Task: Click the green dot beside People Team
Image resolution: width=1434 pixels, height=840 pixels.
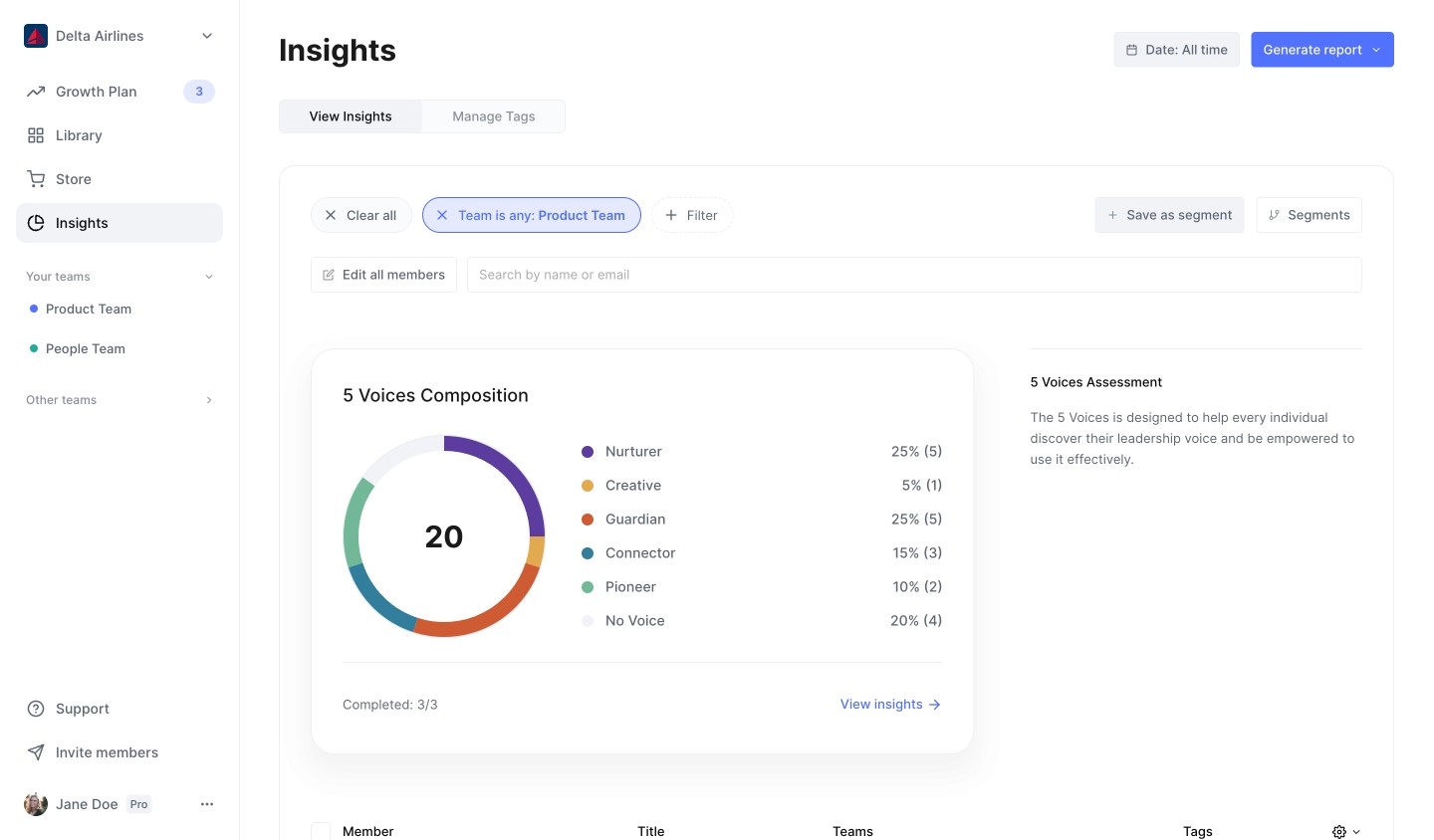Action: coord(34,349)
